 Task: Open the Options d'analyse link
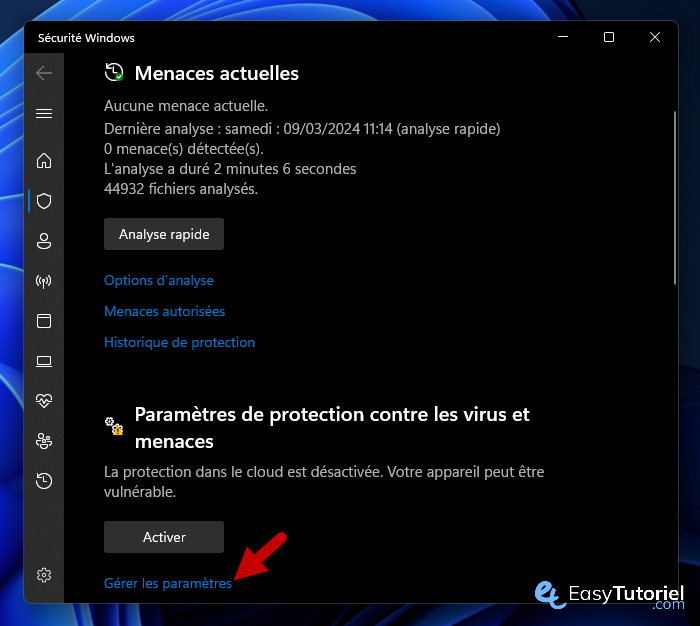coord(159,281)
